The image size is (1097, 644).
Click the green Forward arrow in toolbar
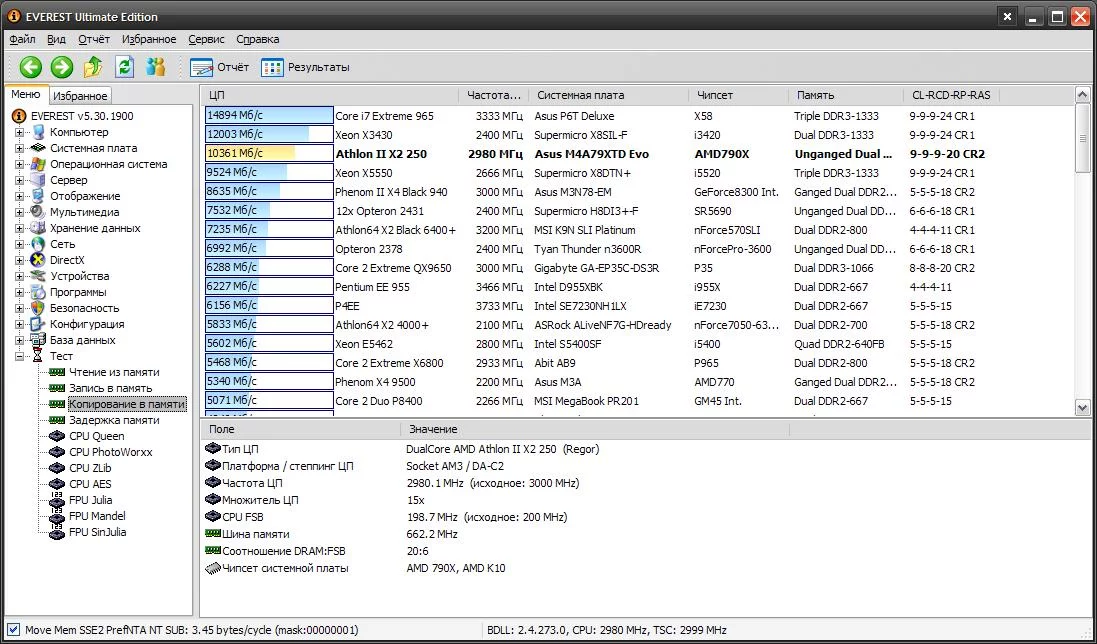(x=62, y=67)
